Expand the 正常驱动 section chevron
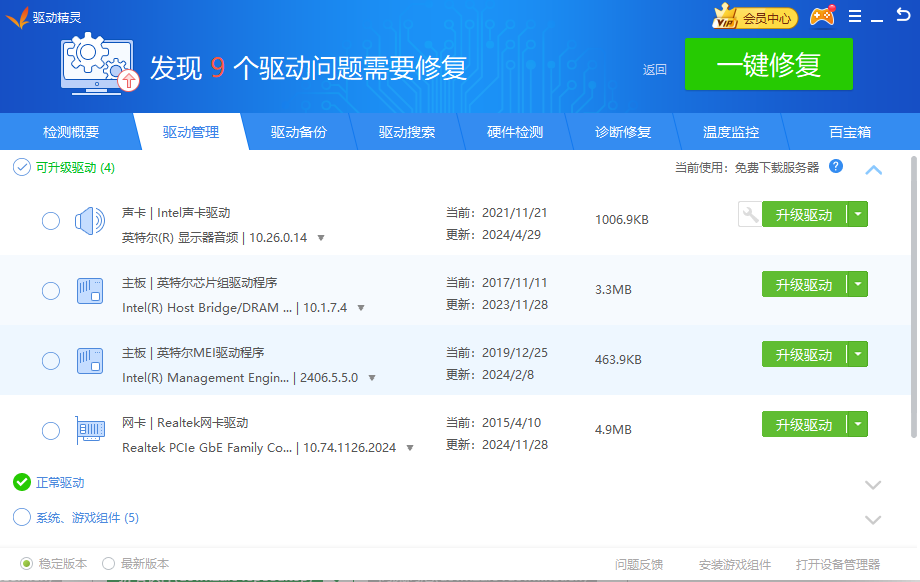Screen dimensions: 920x582 873,484
